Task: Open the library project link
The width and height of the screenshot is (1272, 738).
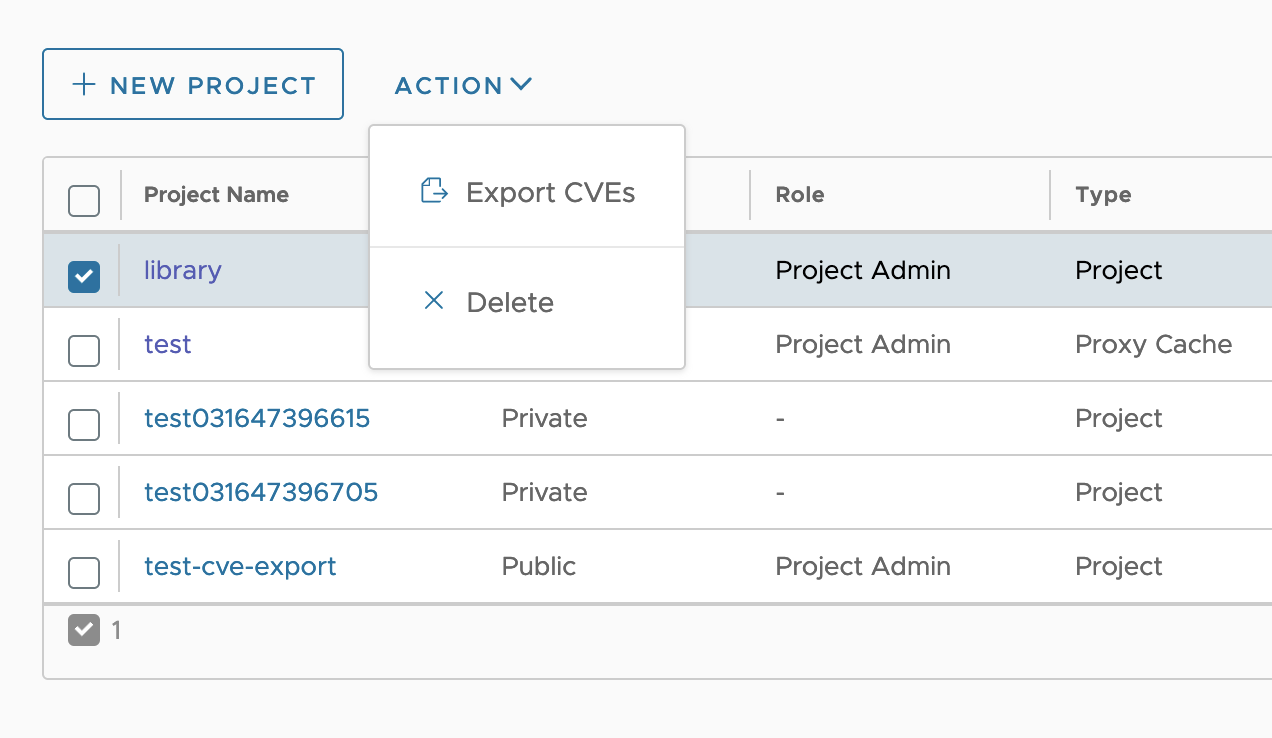Action: [182, 270]
